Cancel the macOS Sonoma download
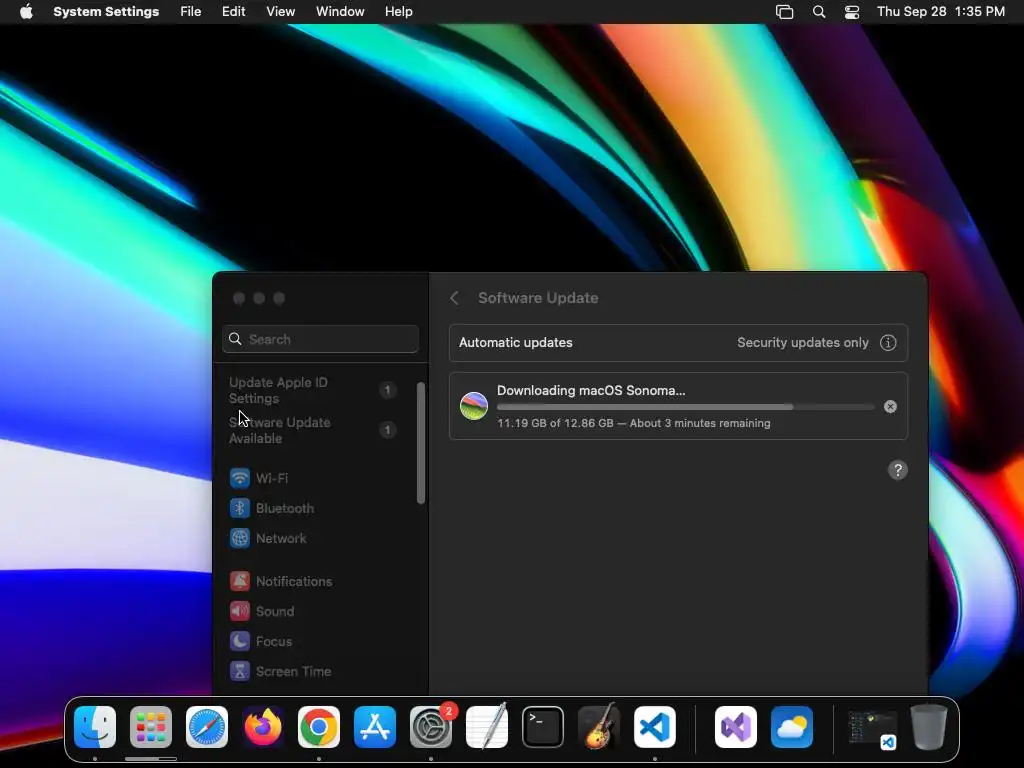Image resolution: width=1024 pixels, height=768 pixels. point(890,407)
